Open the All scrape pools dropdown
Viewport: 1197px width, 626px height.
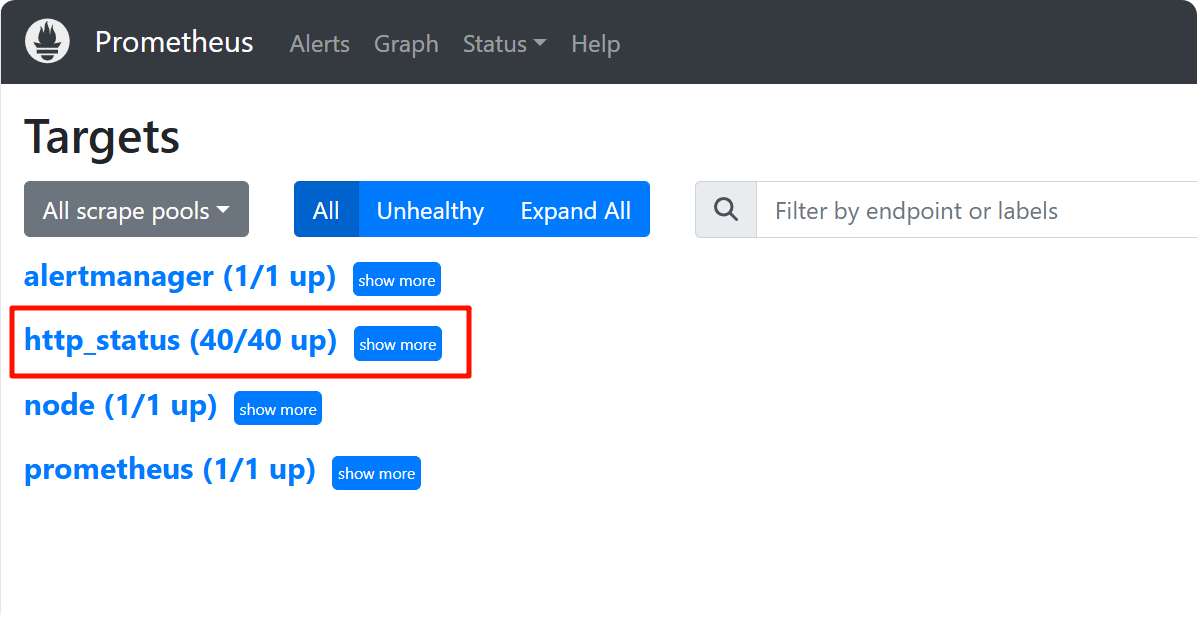click(137, 209)
